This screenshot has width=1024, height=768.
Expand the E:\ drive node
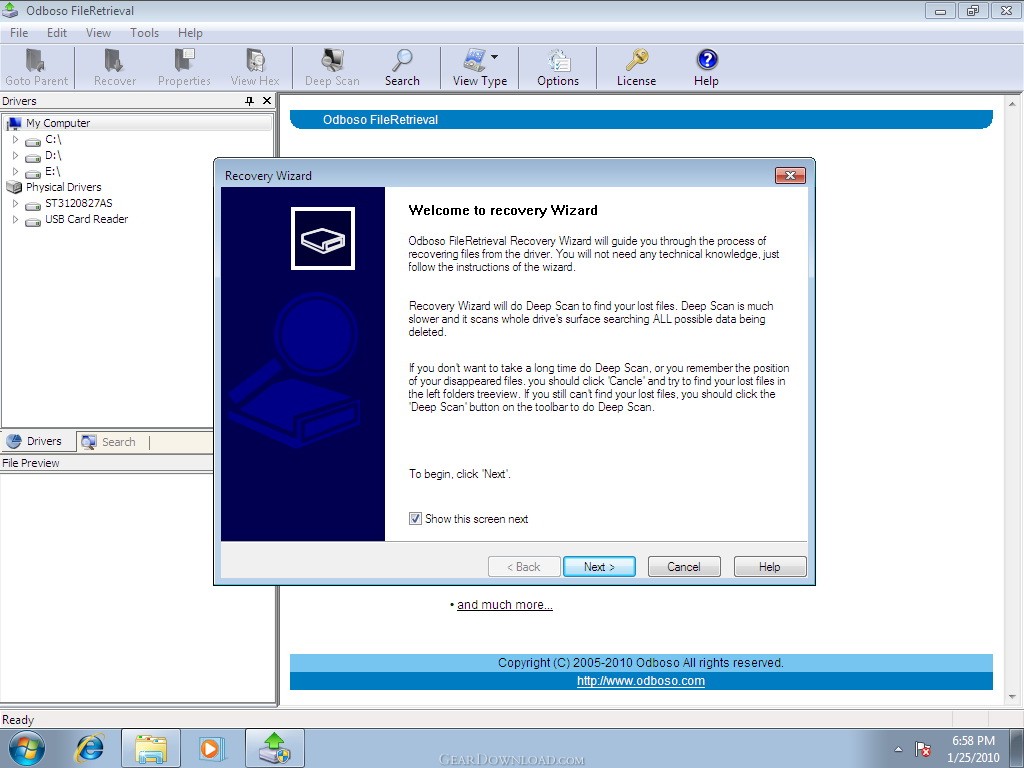16,171
